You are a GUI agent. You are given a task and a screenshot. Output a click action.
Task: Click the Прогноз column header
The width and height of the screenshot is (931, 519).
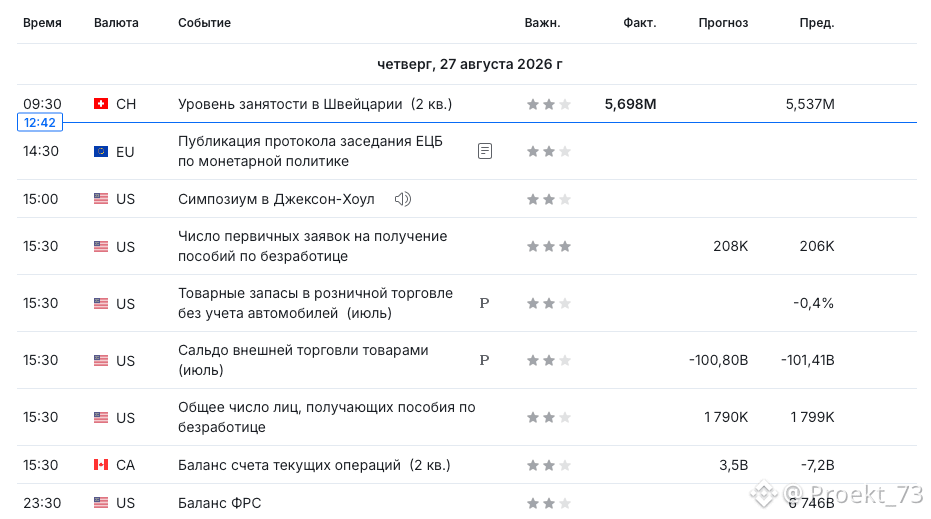point(723,23)
